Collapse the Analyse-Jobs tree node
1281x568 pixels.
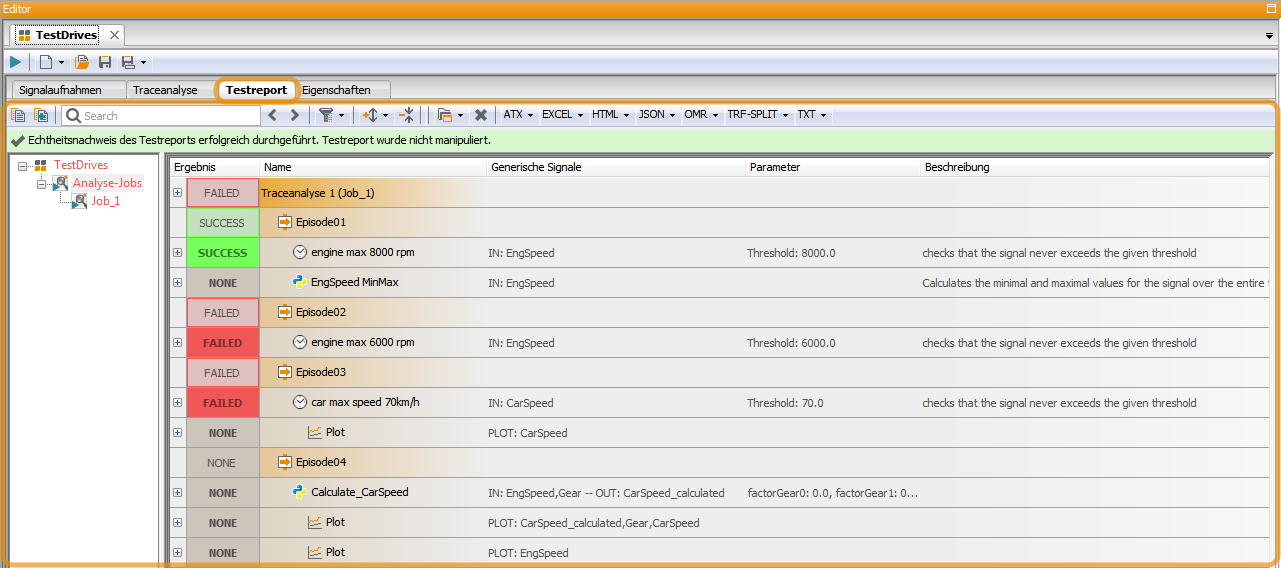[x=41, y=183]
